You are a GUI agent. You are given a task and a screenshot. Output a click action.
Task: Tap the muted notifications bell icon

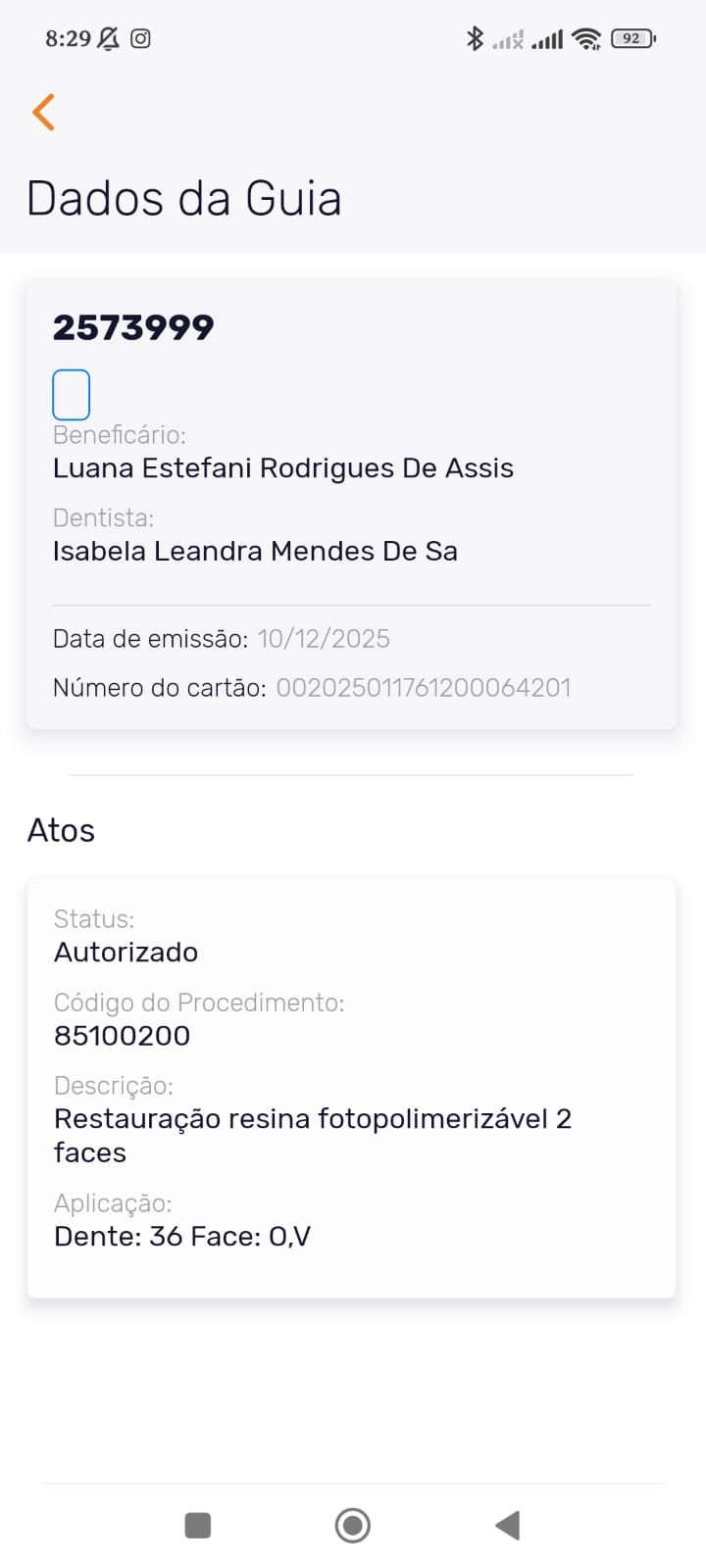coord(109,39)
